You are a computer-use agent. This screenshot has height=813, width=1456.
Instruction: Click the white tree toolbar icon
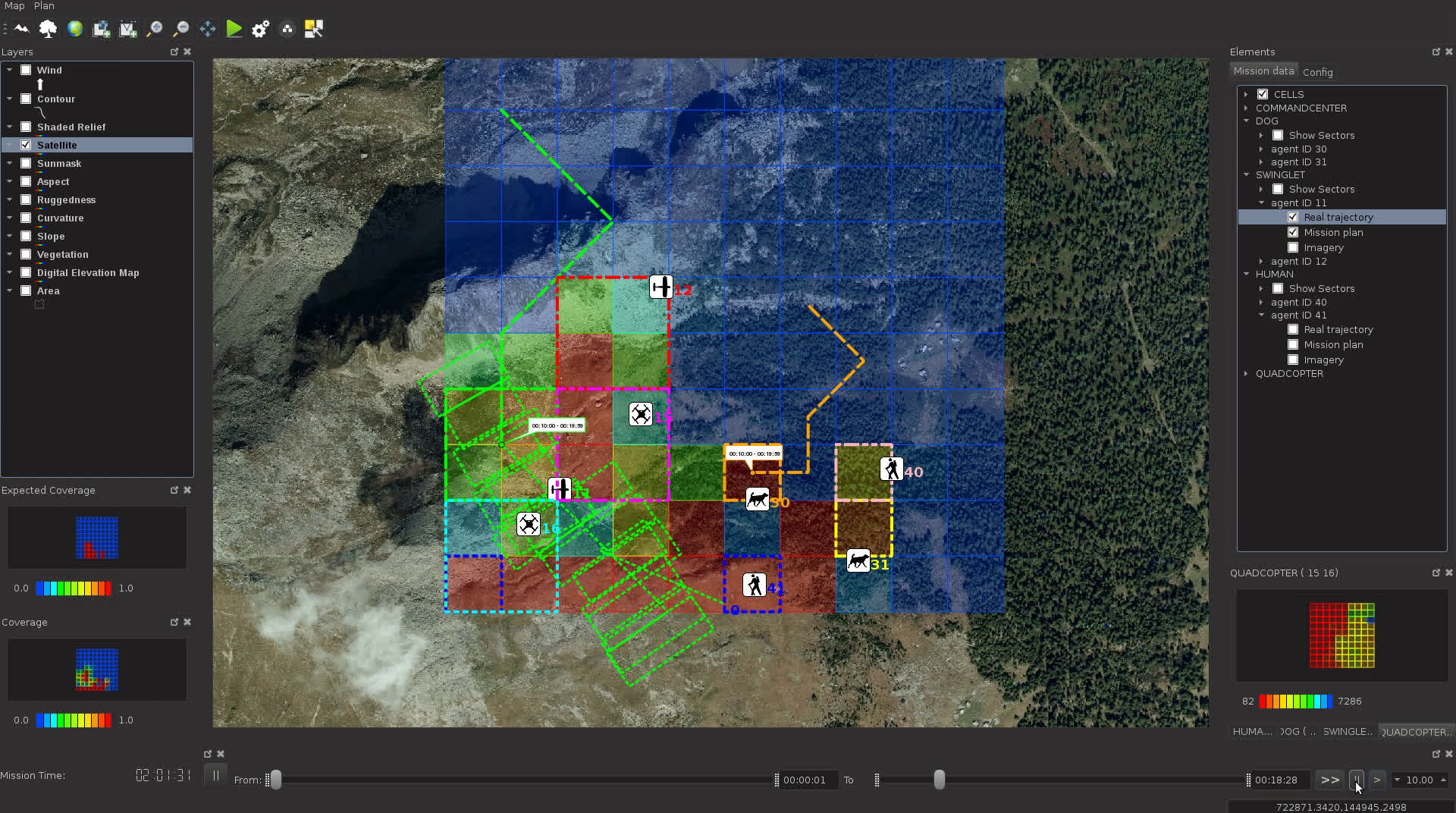[48, 29]
